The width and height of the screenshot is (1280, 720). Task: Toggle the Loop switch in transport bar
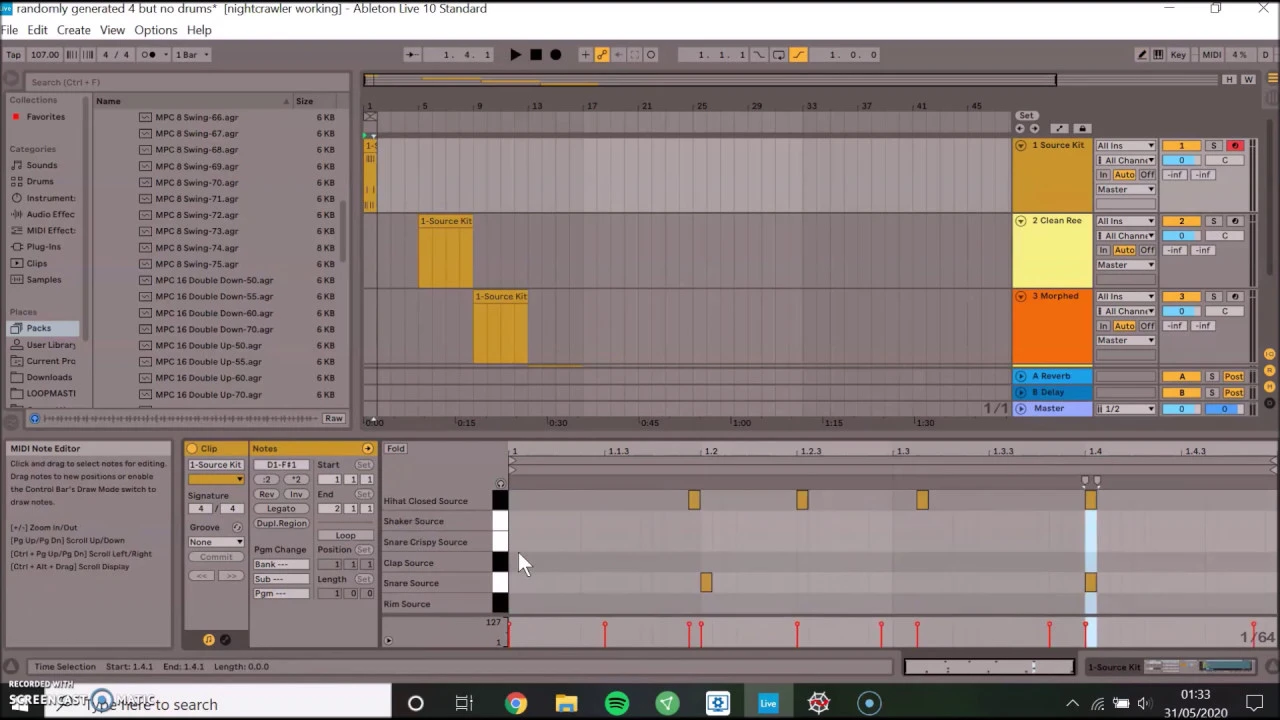point(779,55)
